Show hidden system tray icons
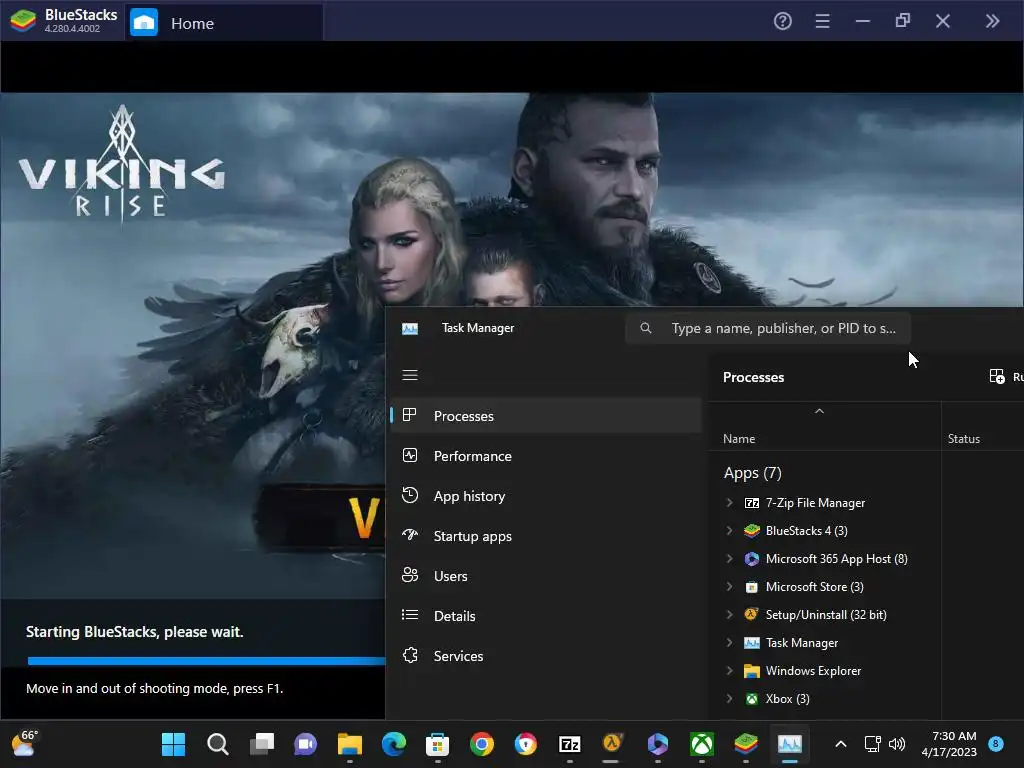Screen dimensions: 1024x768 (x=840, y=744)
